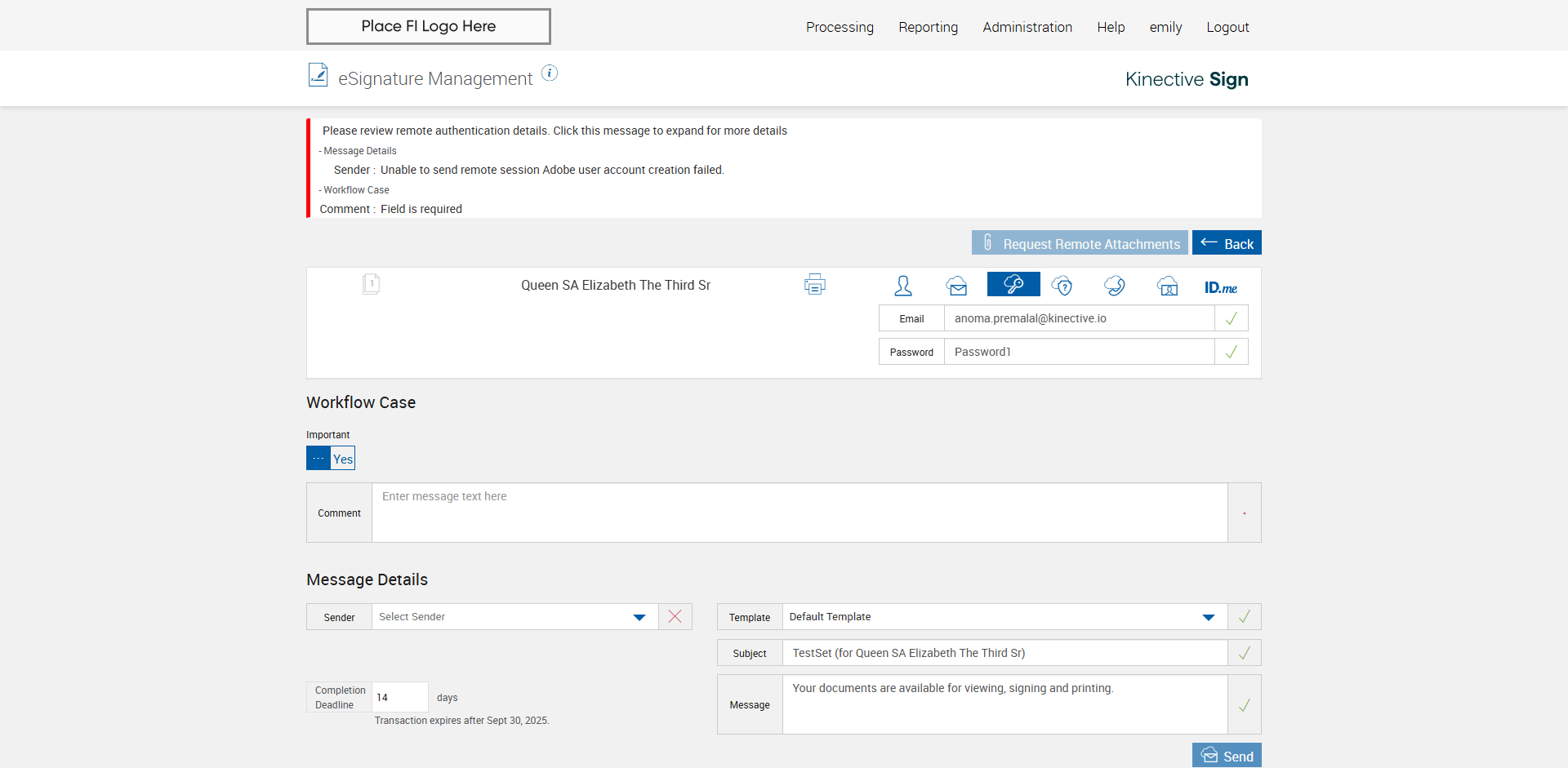The image size is (1568, 768).
Task: Click the Completion Deadline days field
Action: [x=400, y=697]
